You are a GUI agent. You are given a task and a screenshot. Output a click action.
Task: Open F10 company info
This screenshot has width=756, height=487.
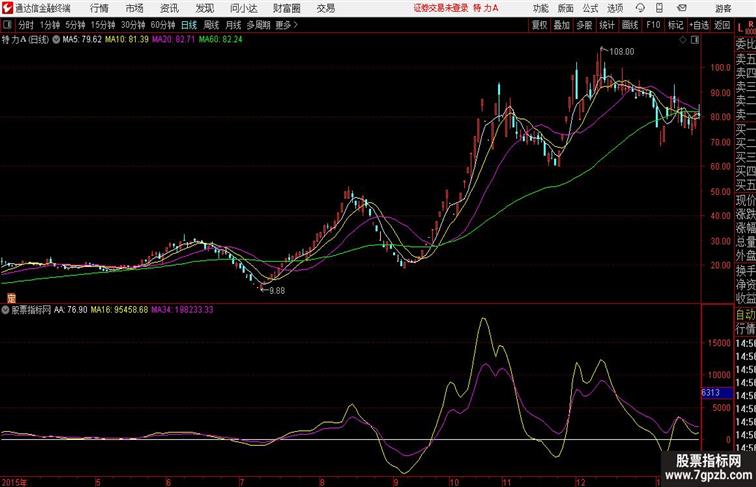point(653,25)
